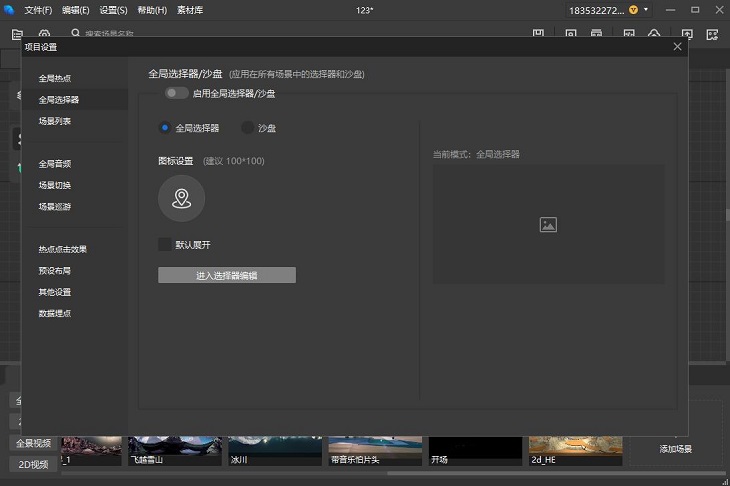
Task: Switch to 全局热点 in settings sidebar
Action: click(x=55, y=78)
